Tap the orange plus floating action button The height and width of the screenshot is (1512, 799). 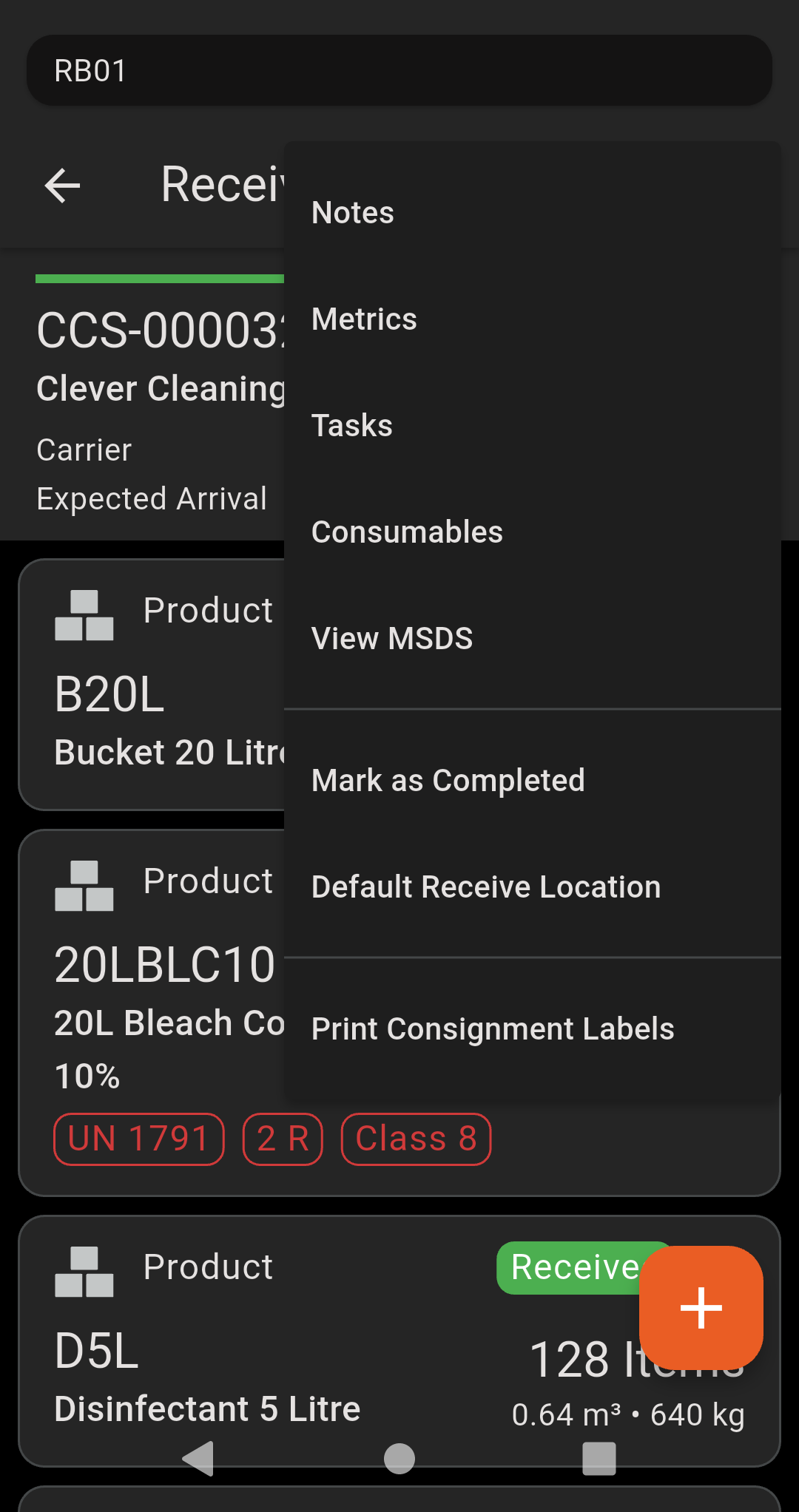pyautogui.click(x=701, y=1308)
